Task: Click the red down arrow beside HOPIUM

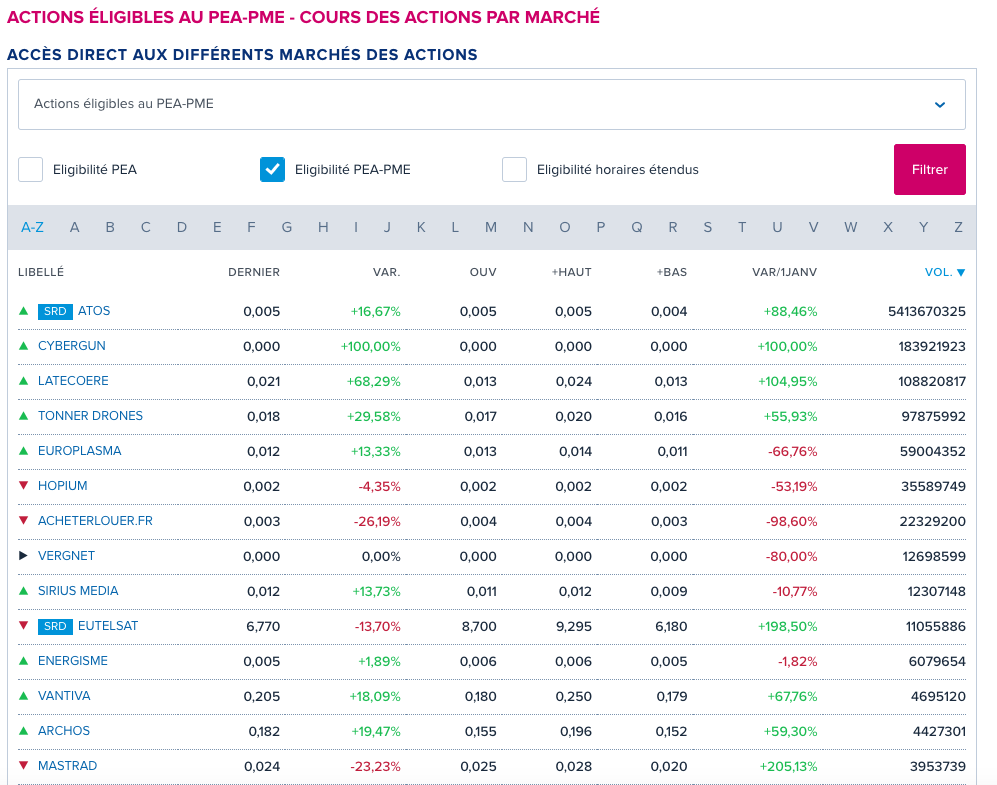Action: click(24, 486)
